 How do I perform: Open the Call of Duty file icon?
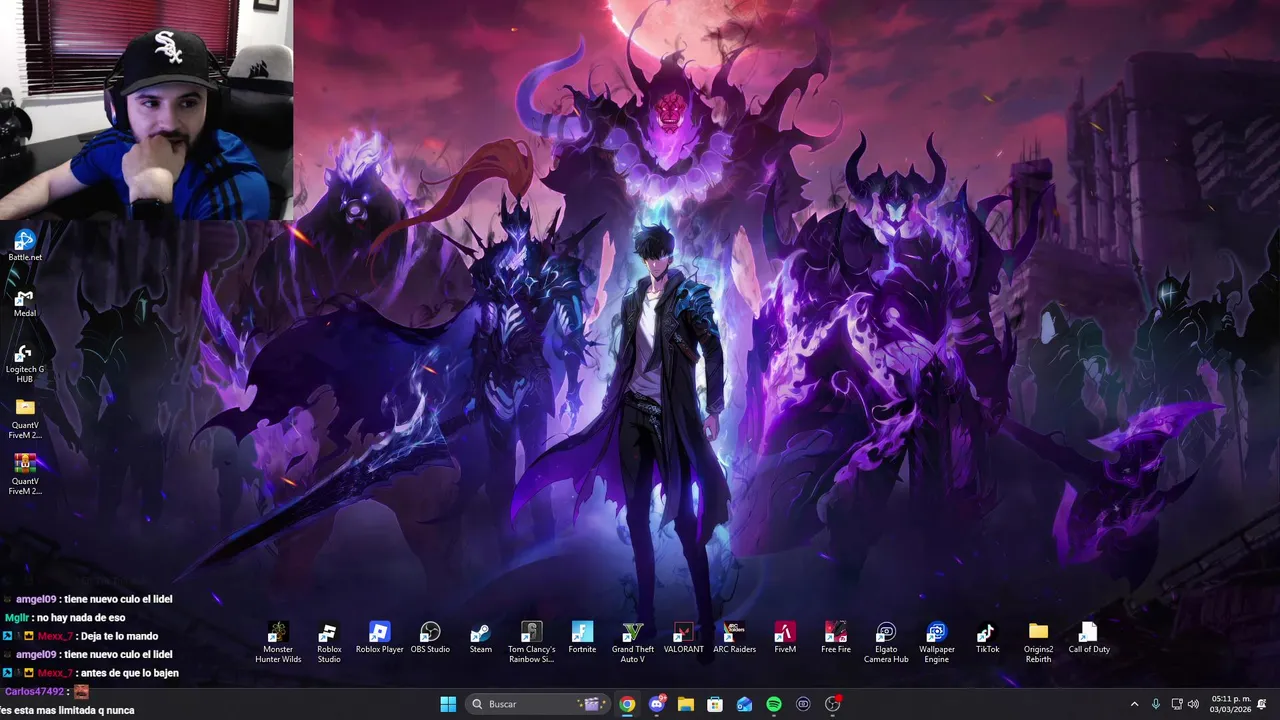click(1088, 638)
